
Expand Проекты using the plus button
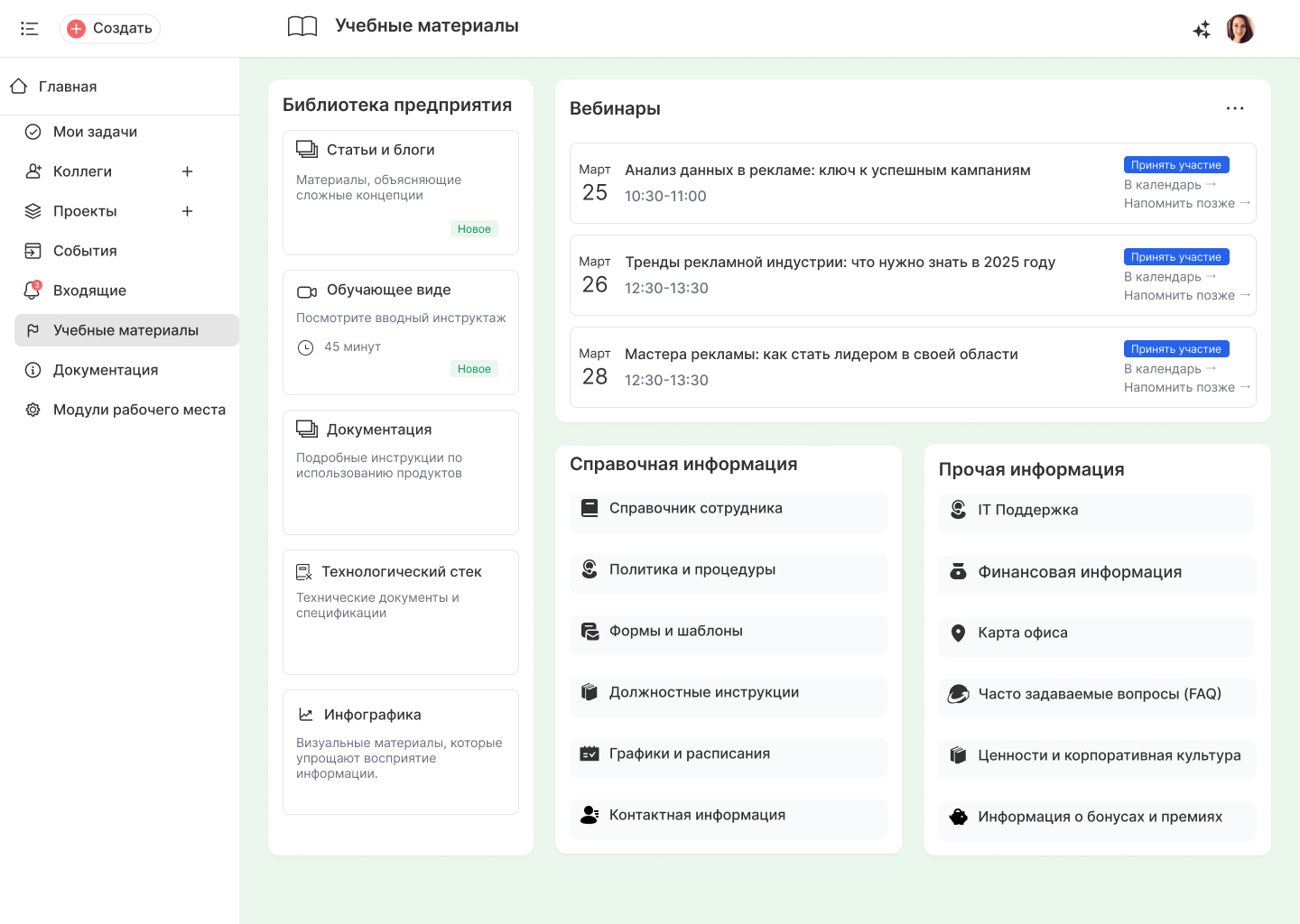coord(187,211)
